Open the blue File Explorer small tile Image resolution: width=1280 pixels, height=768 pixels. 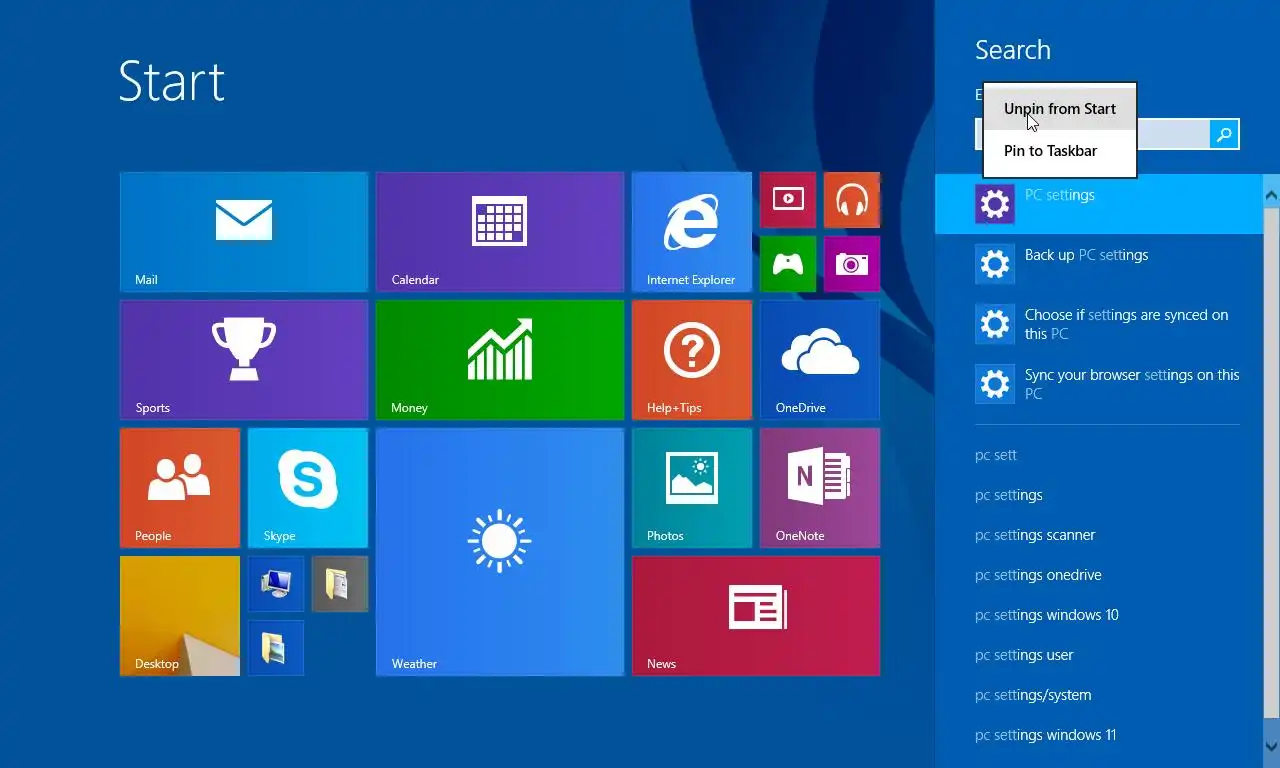276,648
